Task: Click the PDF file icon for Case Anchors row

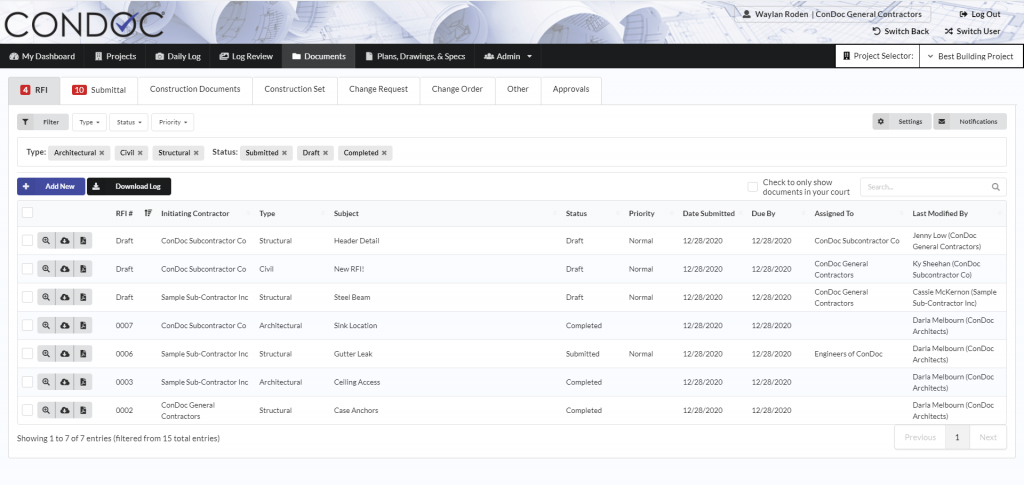Action: point(83,410)
